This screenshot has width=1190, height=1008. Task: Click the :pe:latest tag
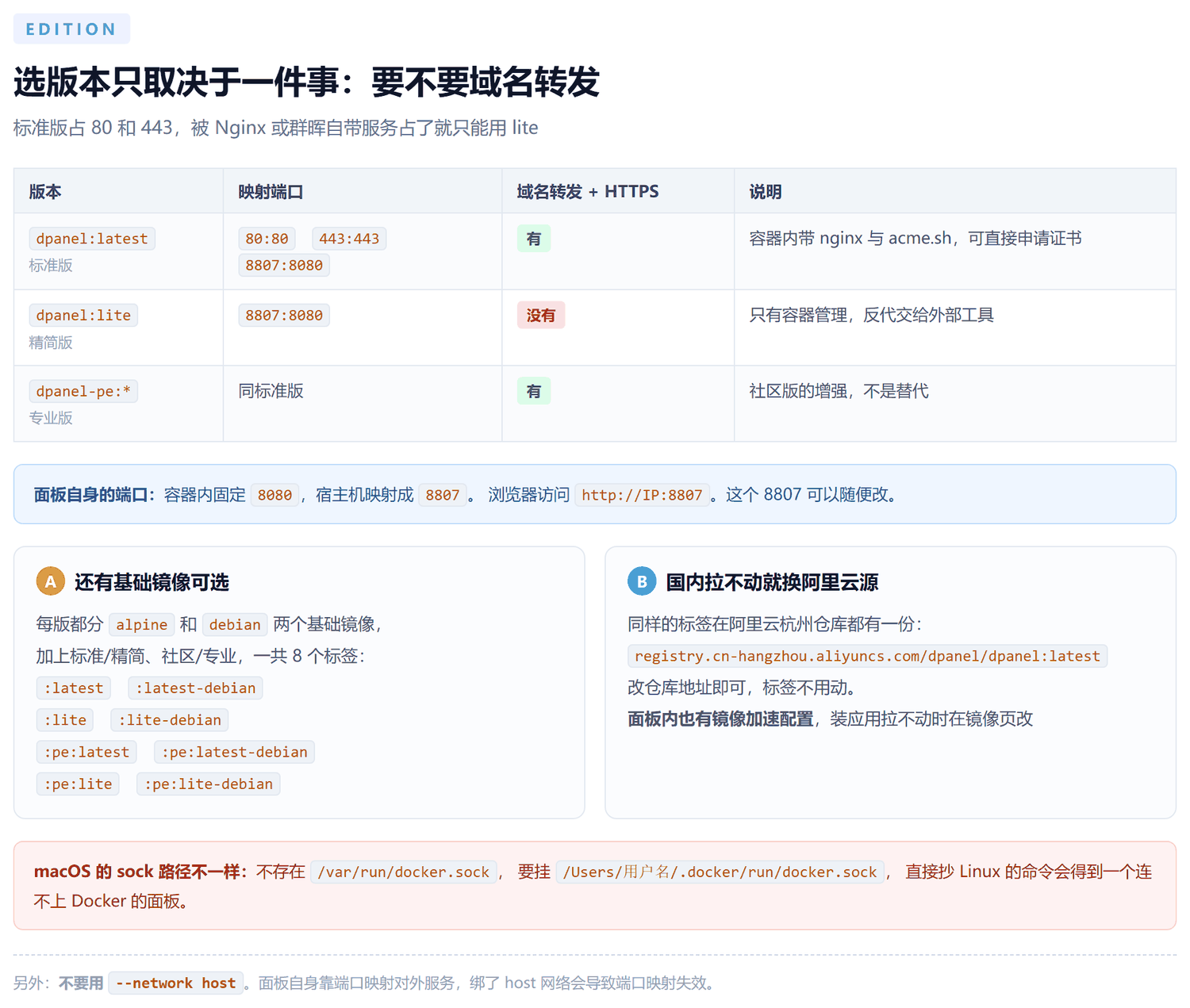tap(86, 752)
